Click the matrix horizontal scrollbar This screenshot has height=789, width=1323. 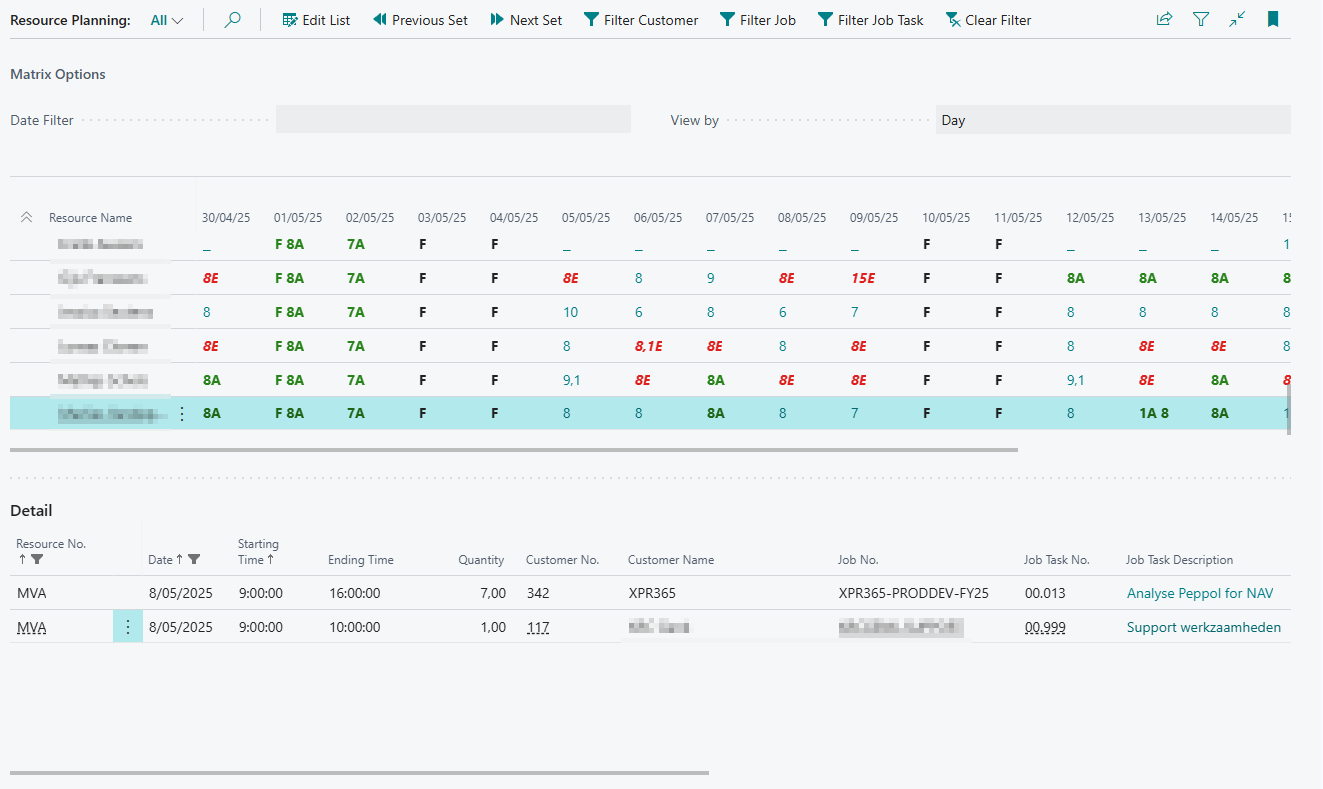pyautogui.click(x=514, y=450)
